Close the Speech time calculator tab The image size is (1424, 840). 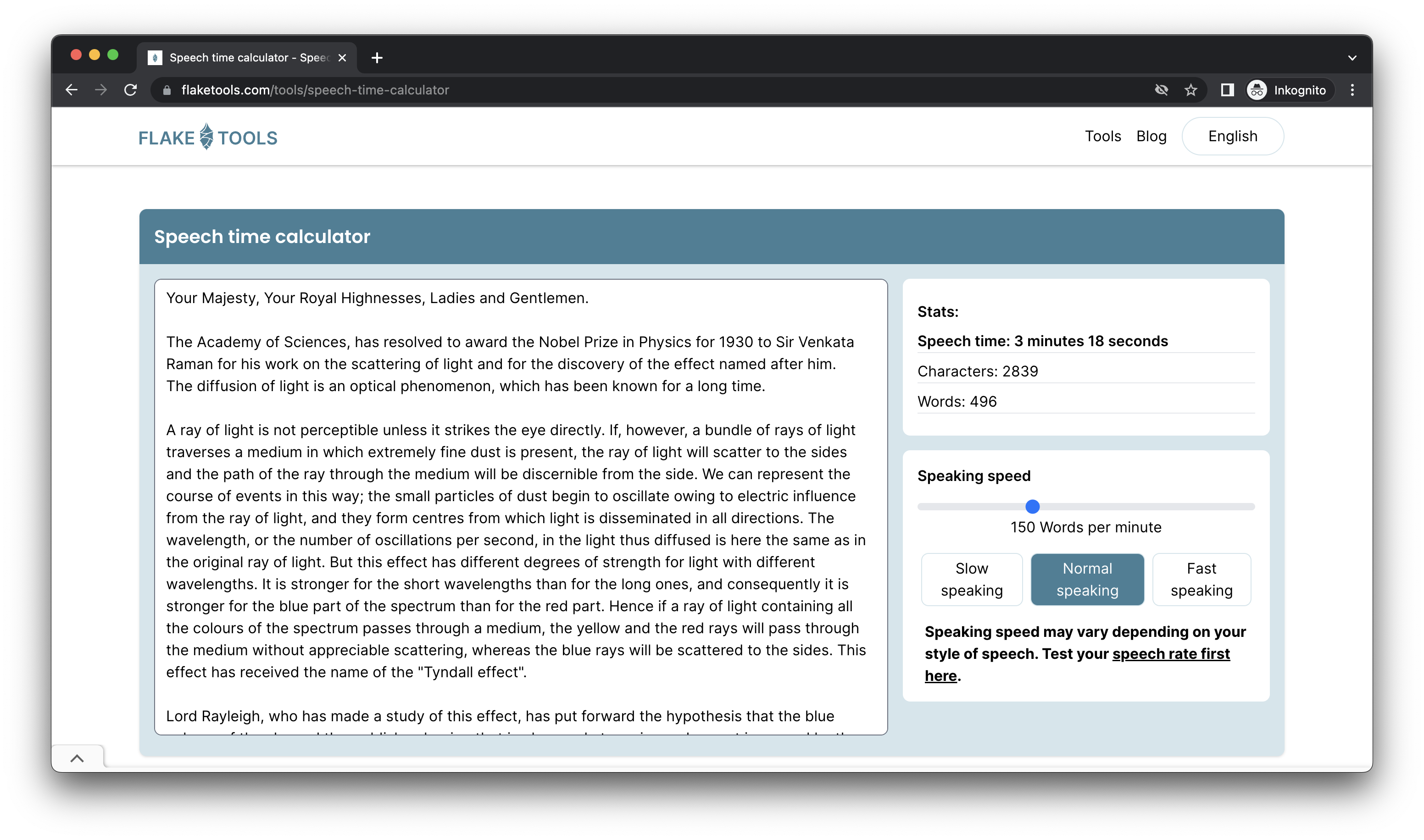(x=342, y=58)
